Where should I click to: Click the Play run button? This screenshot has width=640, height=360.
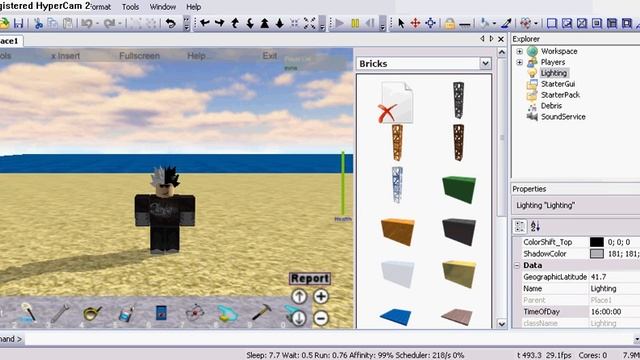[339, 23]
